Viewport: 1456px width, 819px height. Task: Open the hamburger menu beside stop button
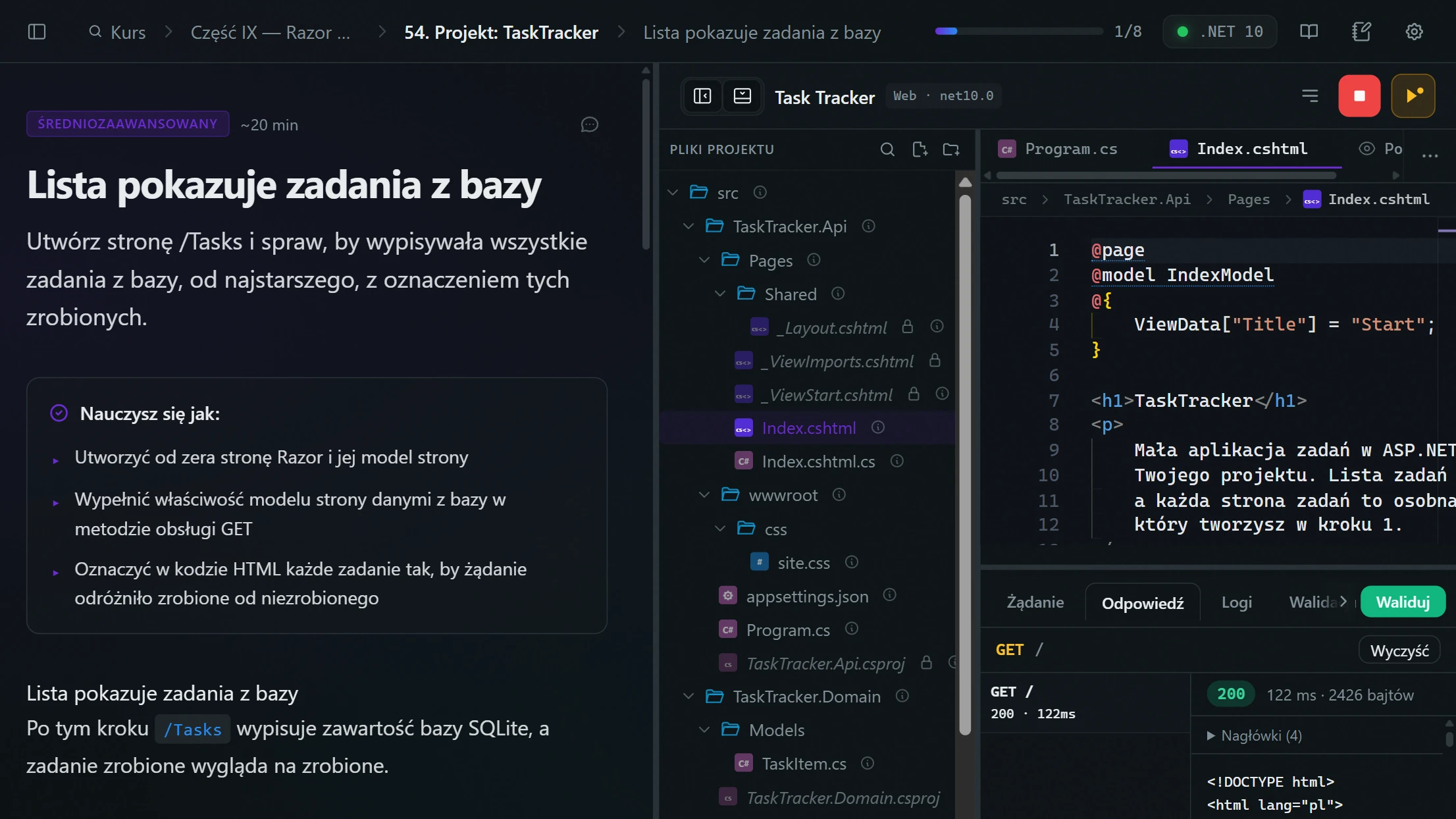coord(1310,96)
